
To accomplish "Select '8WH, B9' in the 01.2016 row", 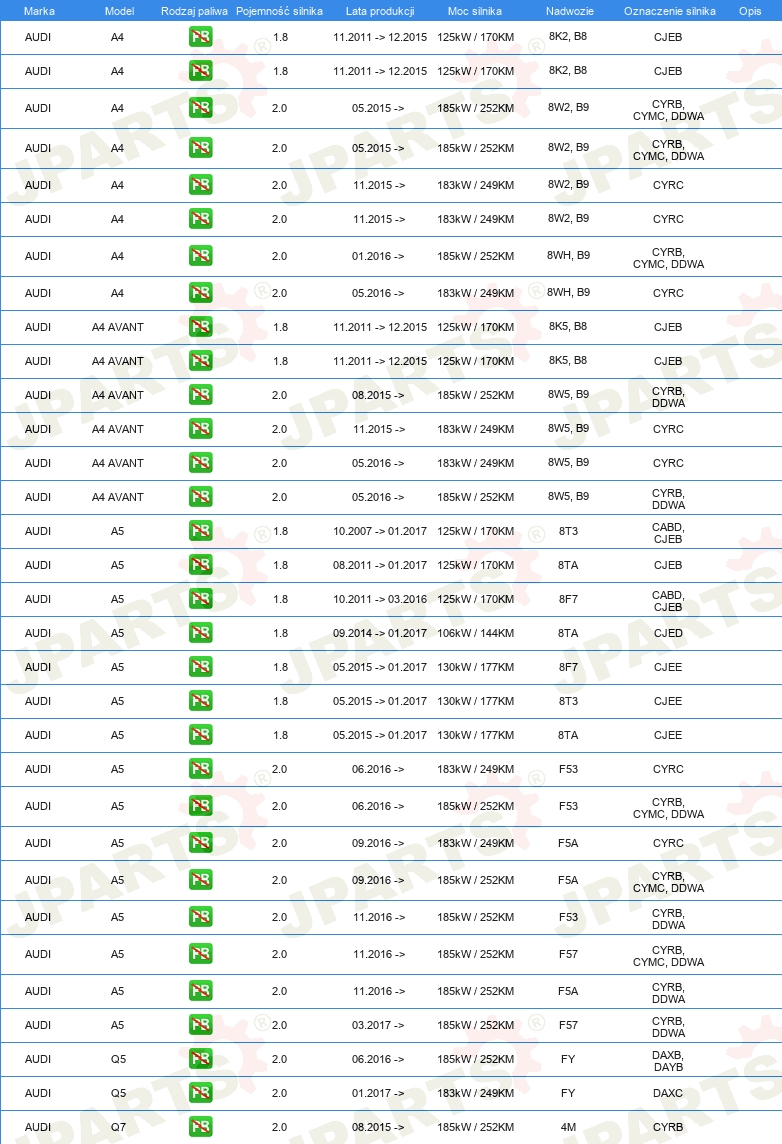I will (568, 255).
